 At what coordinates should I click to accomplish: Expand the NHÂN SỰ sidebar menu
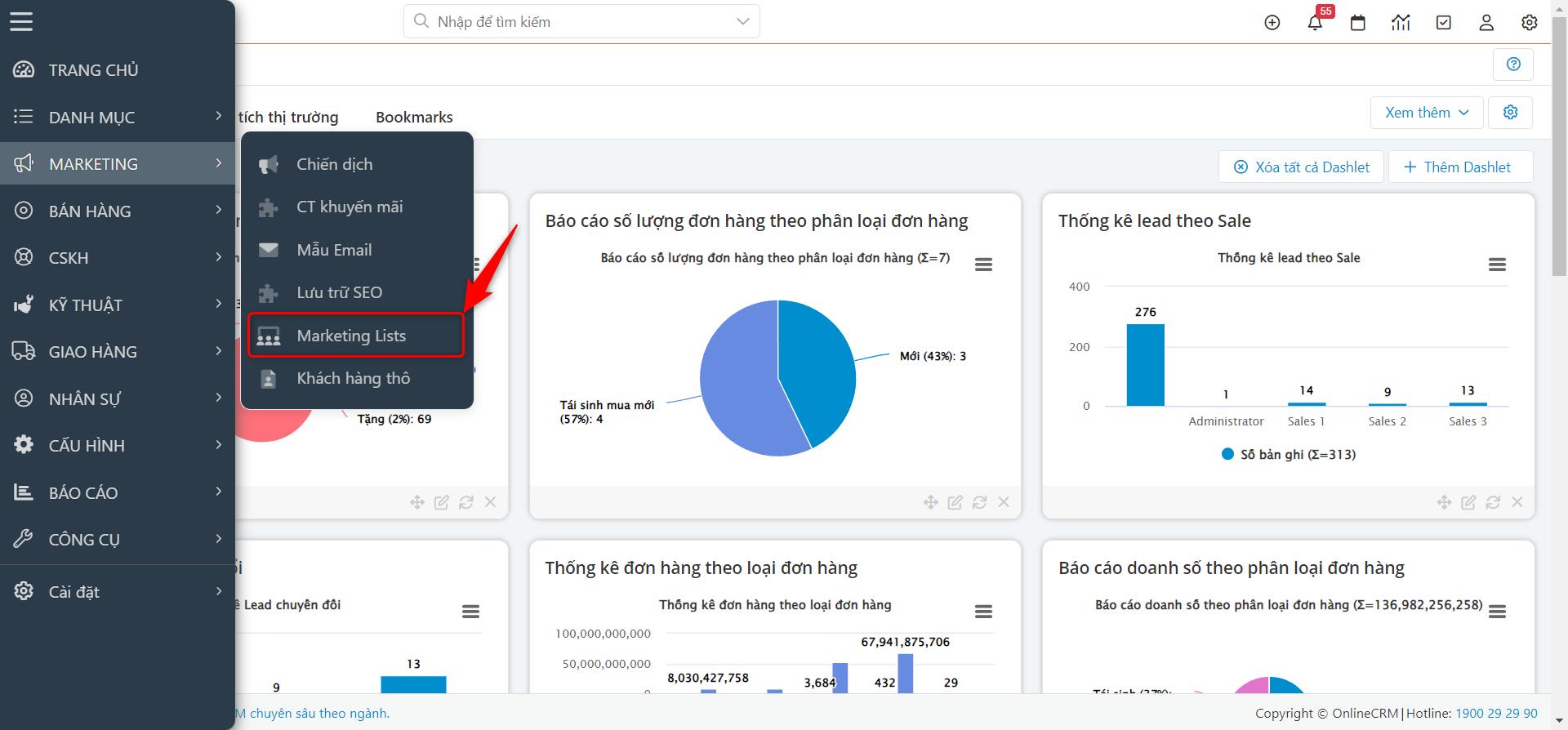point(118,398)
